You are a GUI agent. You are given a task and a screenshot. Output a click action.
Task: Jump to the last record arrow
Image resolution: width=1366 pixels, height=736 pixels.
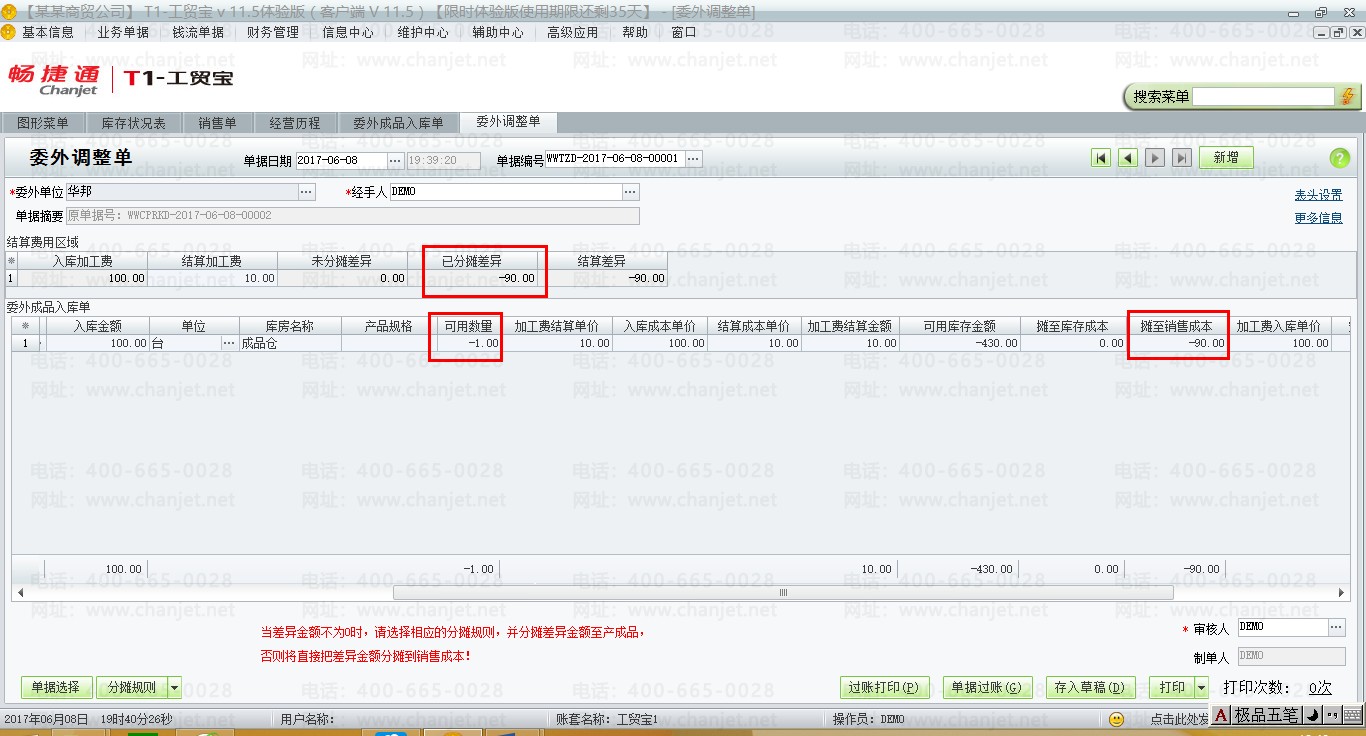(1181, 158)
